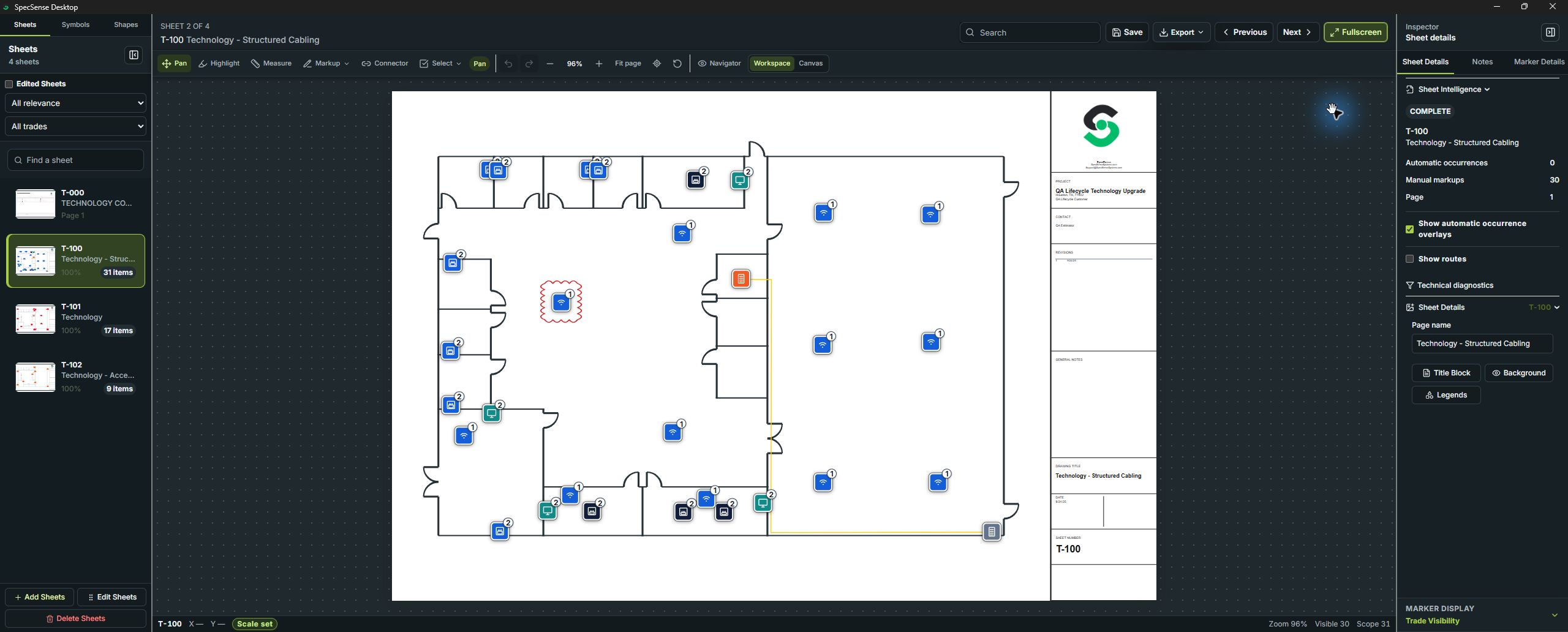Viewport: 1568px width, 632px height.
Task: Toggle the green Pan mode pill
Action: pyautogui.click(x=480, y=64)
